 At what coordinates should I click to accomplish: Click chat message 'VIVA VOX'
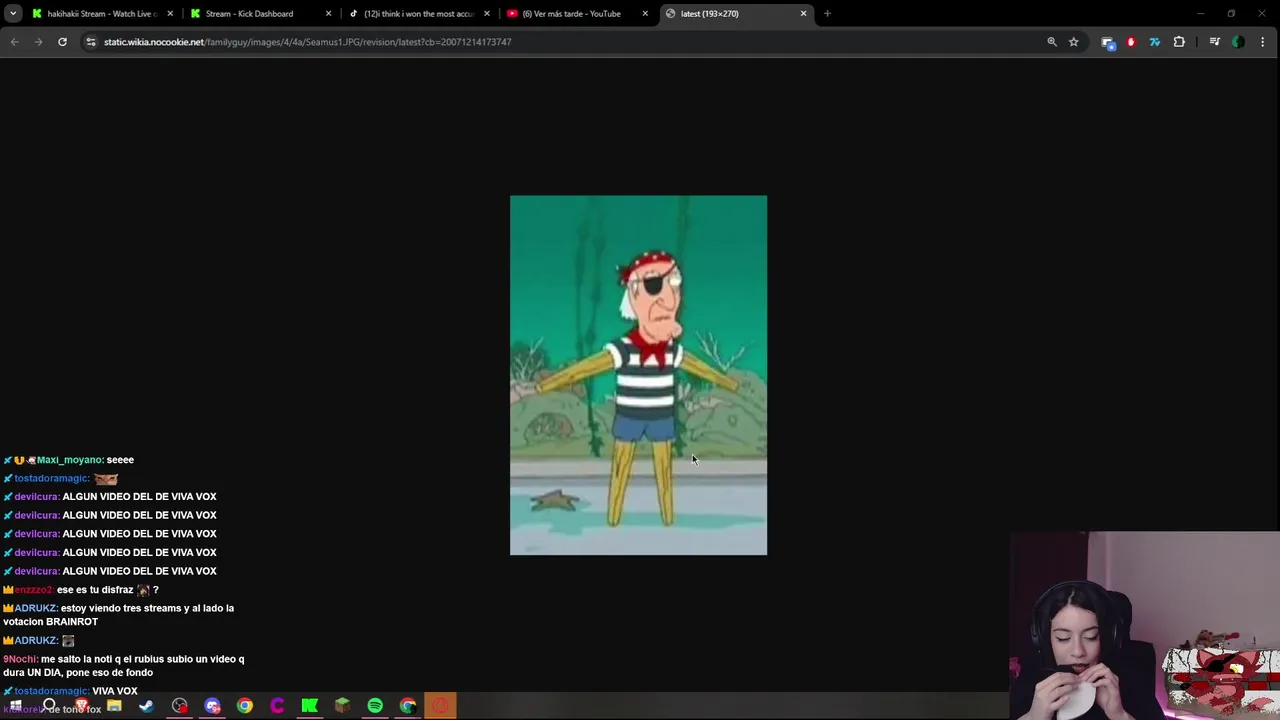click(x=115, y=691)
